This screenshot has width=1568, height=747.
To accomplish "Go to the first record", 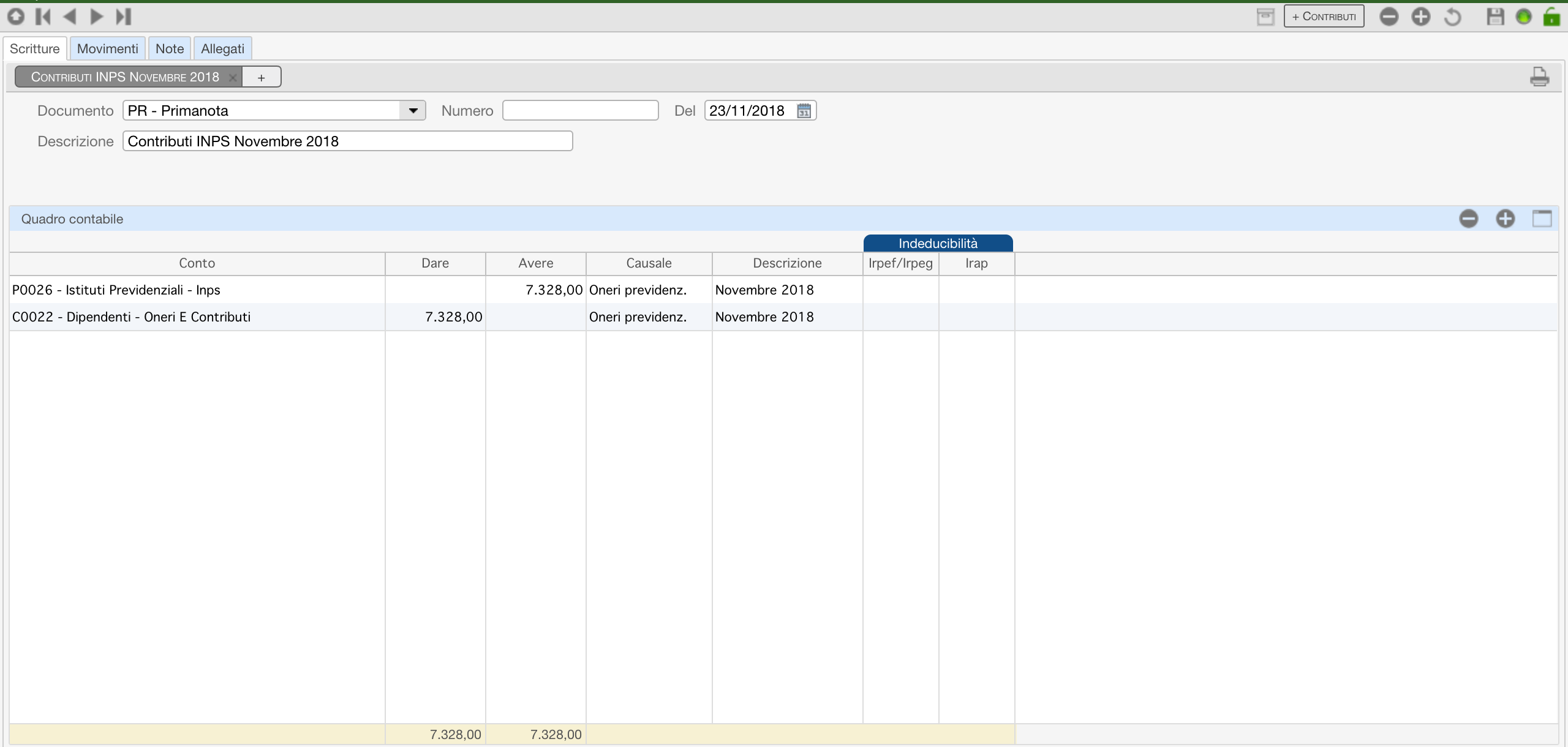I will (43, 17).
